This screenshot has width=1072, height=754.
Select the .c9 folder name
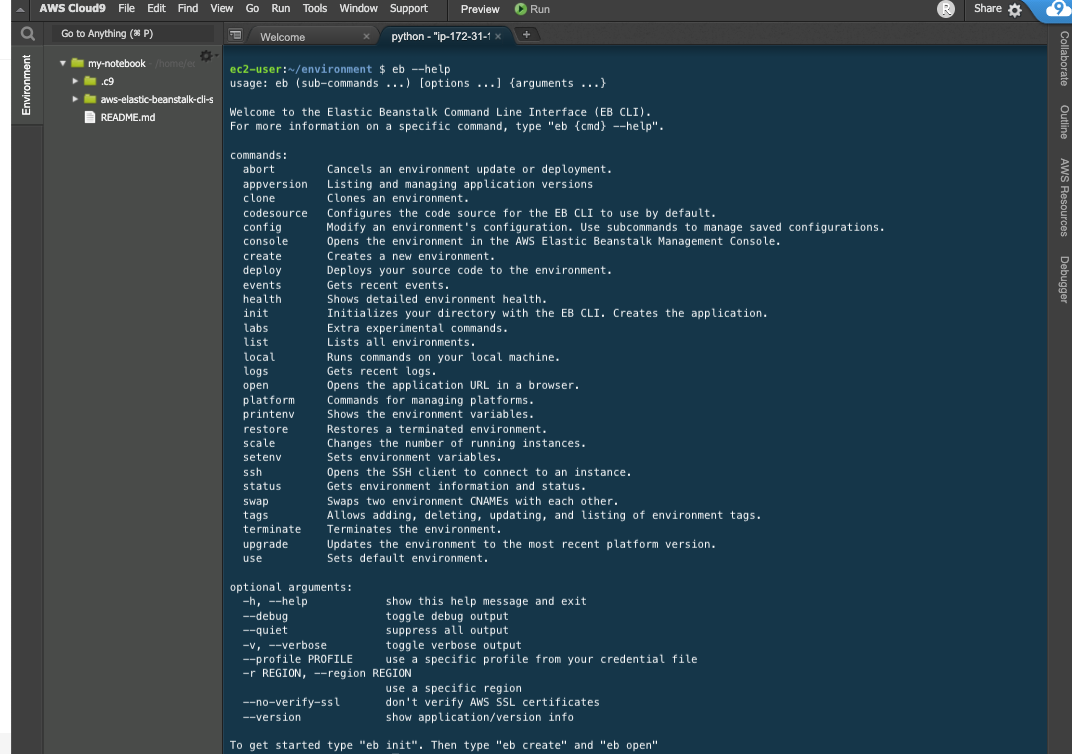[x=107, y=81]
